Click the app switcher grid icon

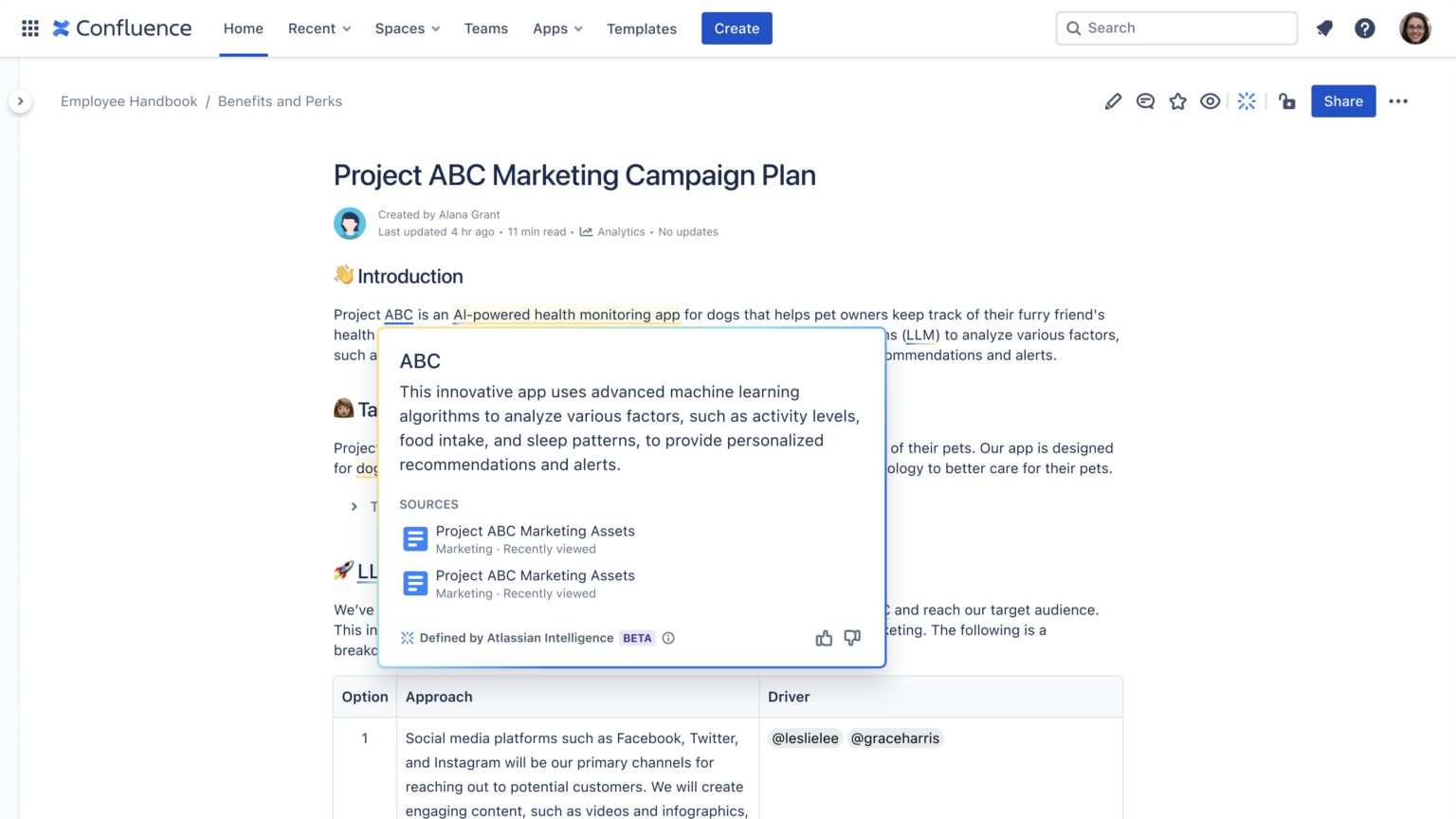pyautogui.click(x=29, y=27)
